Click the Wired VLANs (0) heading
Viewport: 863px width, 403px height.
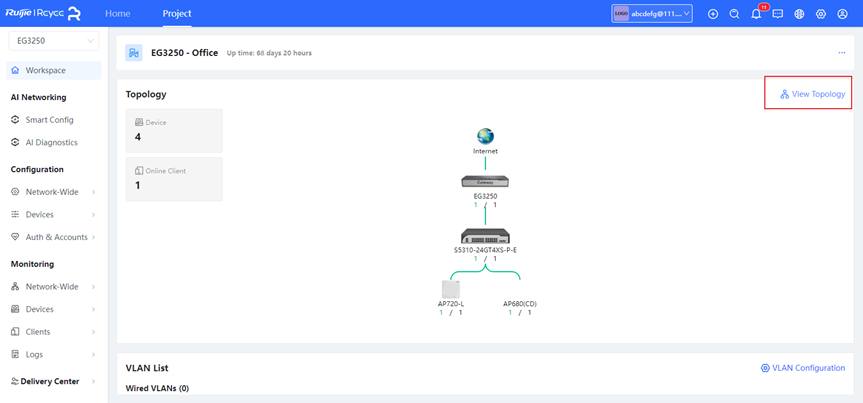(x=157, y=388)
